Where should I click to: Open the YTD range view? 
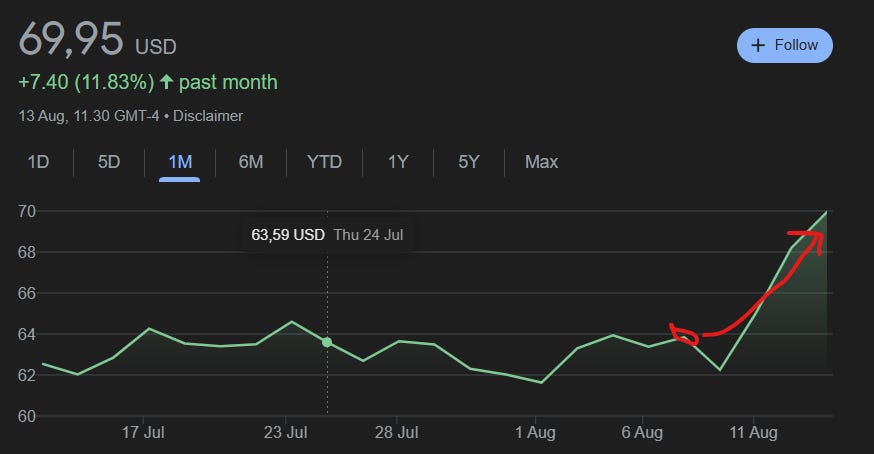324,162
